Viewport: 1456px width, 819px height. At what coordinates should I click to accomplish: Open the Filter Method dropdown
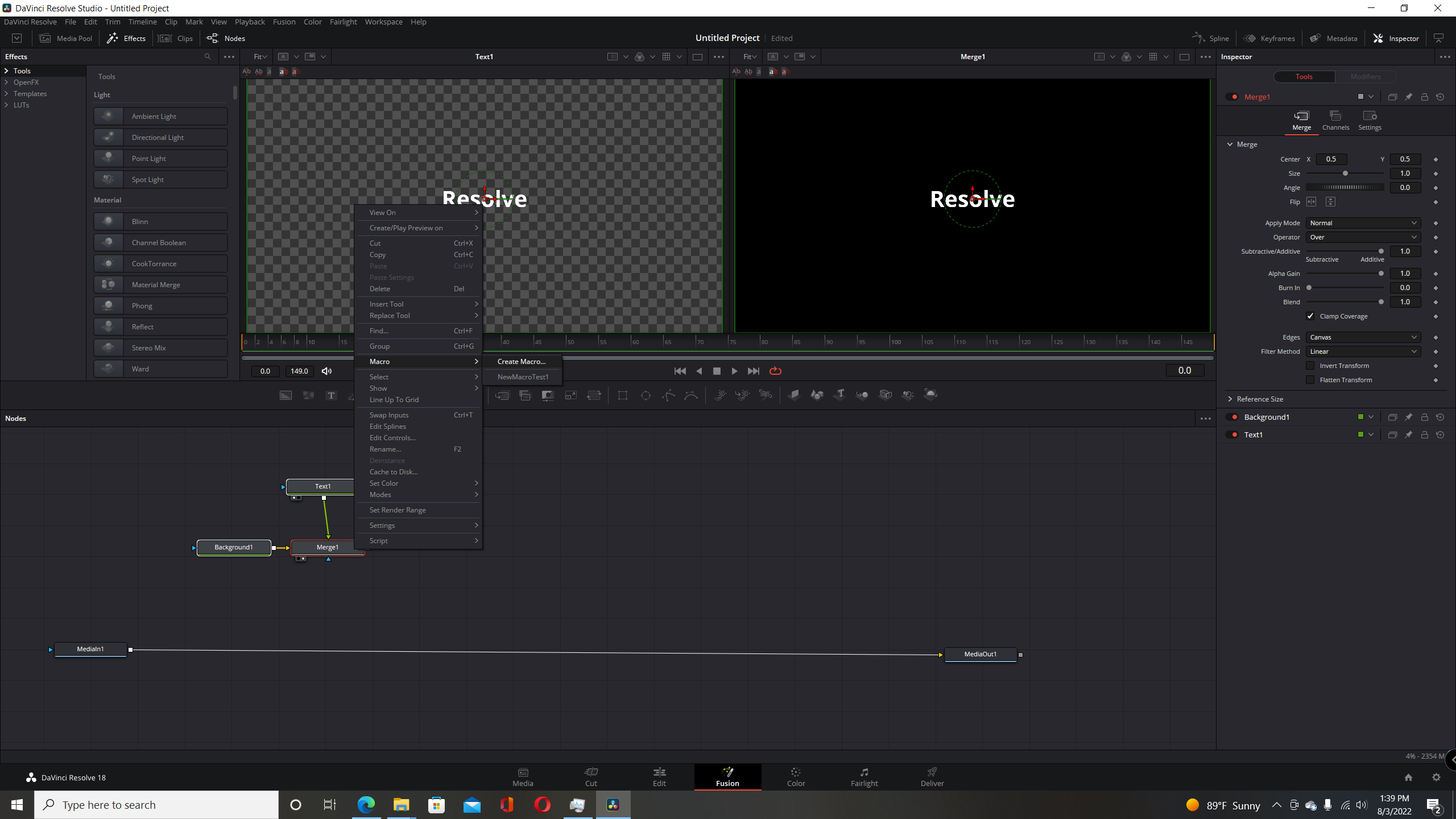pyautogui.click(x=1363, y=351)
